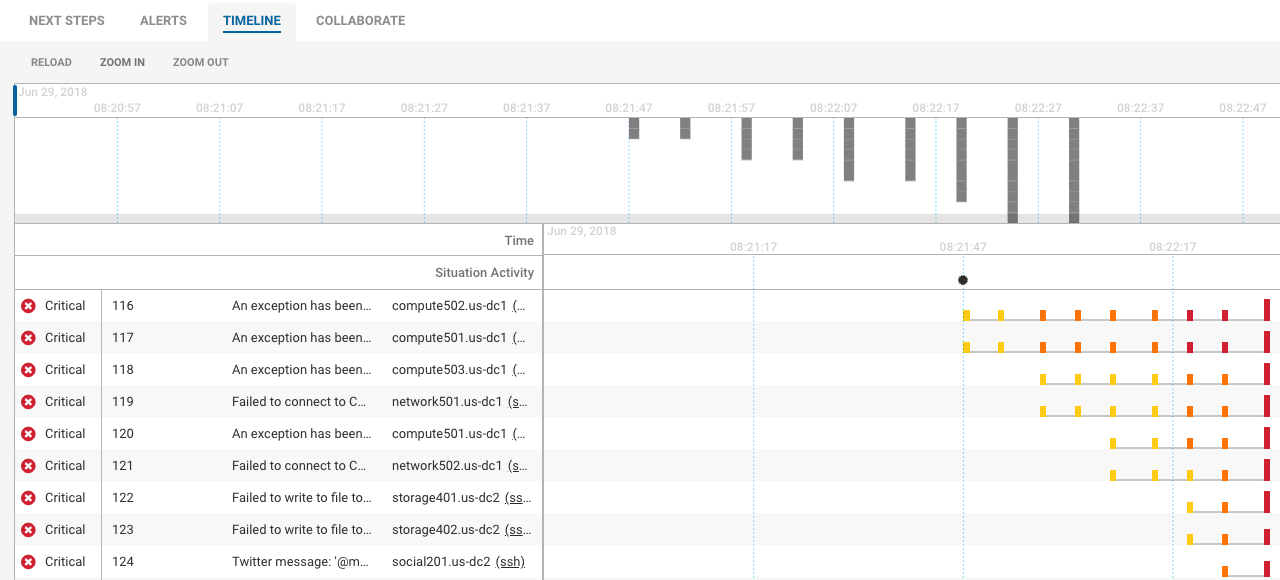Screen dimensions: 1280x580
Task: Switch to the Next Steps tab
Action: pyautogui.click(x=67, y=21)
